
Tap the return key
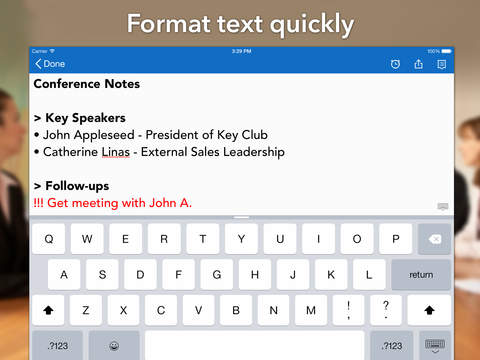point(421,275)
